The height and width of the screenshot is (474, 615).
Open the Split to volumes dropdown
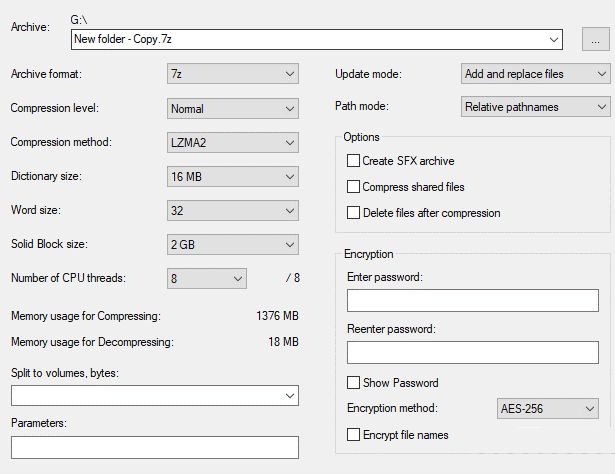point(155,396)
